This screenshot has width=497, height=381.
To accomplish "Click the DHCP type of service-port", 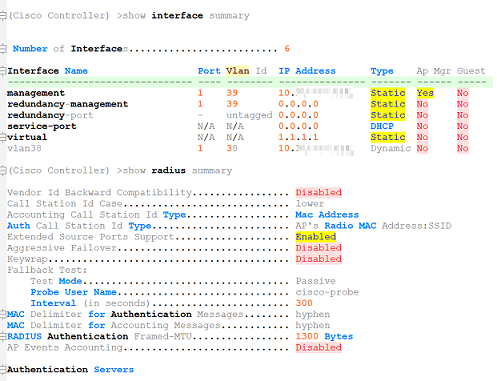I will [382, 126].
